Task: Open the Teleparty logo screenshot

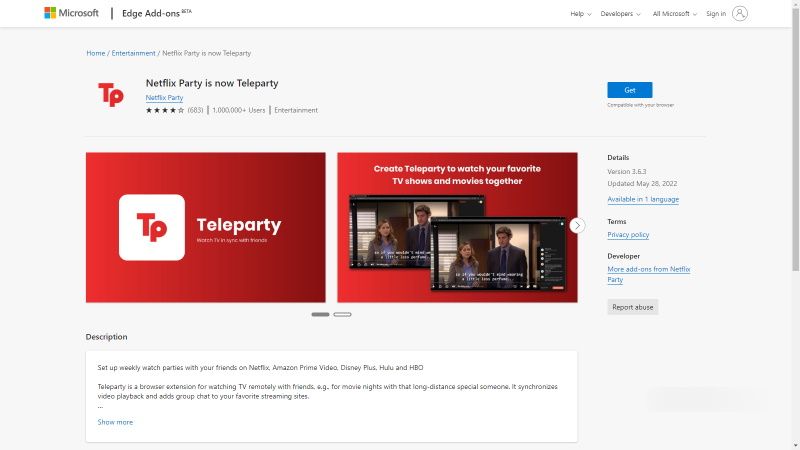Action: pos(206,227)
